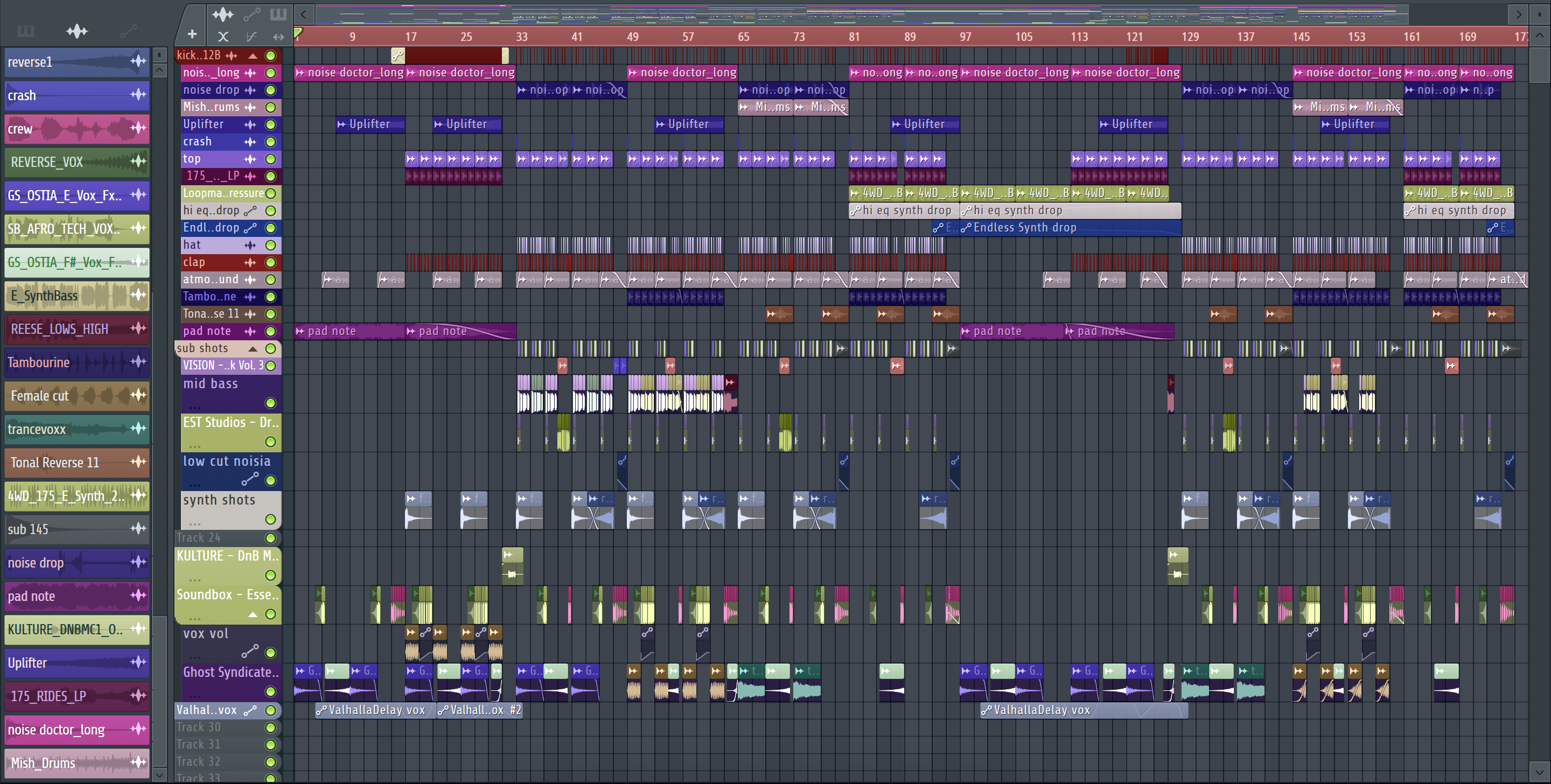
Task: Mute the 'Ghost Syndicate..' track
Action: pos(271,691)
